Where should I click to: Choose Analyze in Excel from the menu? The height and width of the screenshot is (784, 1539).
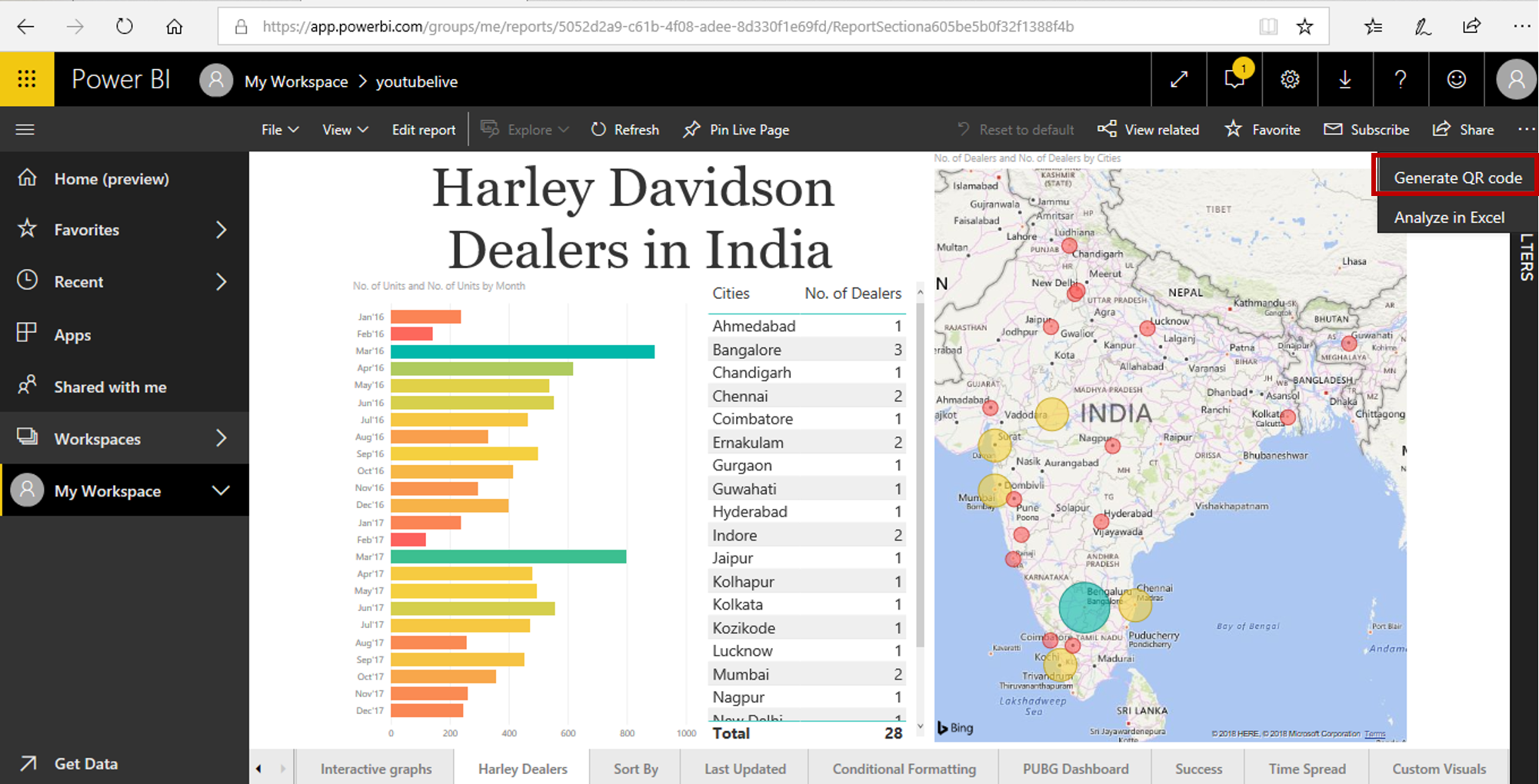[x=1449, y=218]
